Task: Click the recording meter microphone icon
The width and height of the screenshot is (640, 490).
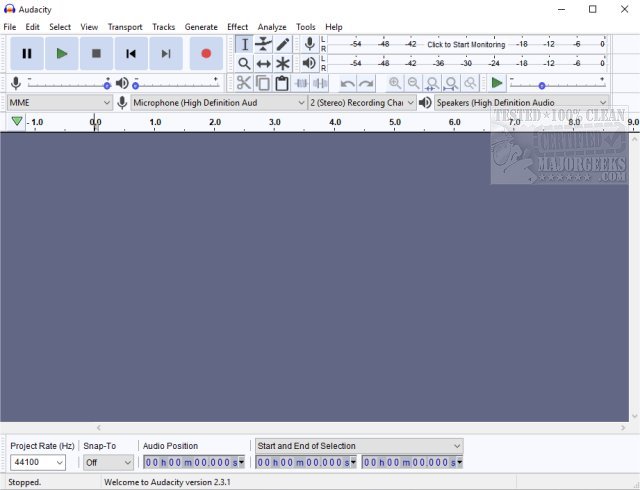Action: 309,44
